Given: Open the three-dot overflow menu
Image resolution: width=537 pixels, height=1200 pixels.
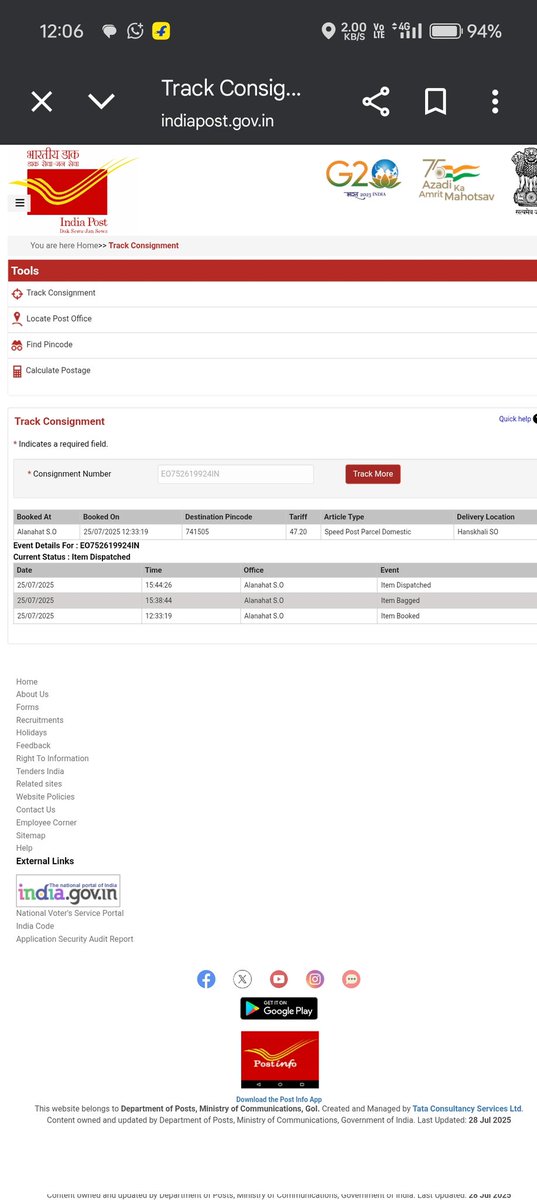Looking at the screenshot, I should point(495,101).
